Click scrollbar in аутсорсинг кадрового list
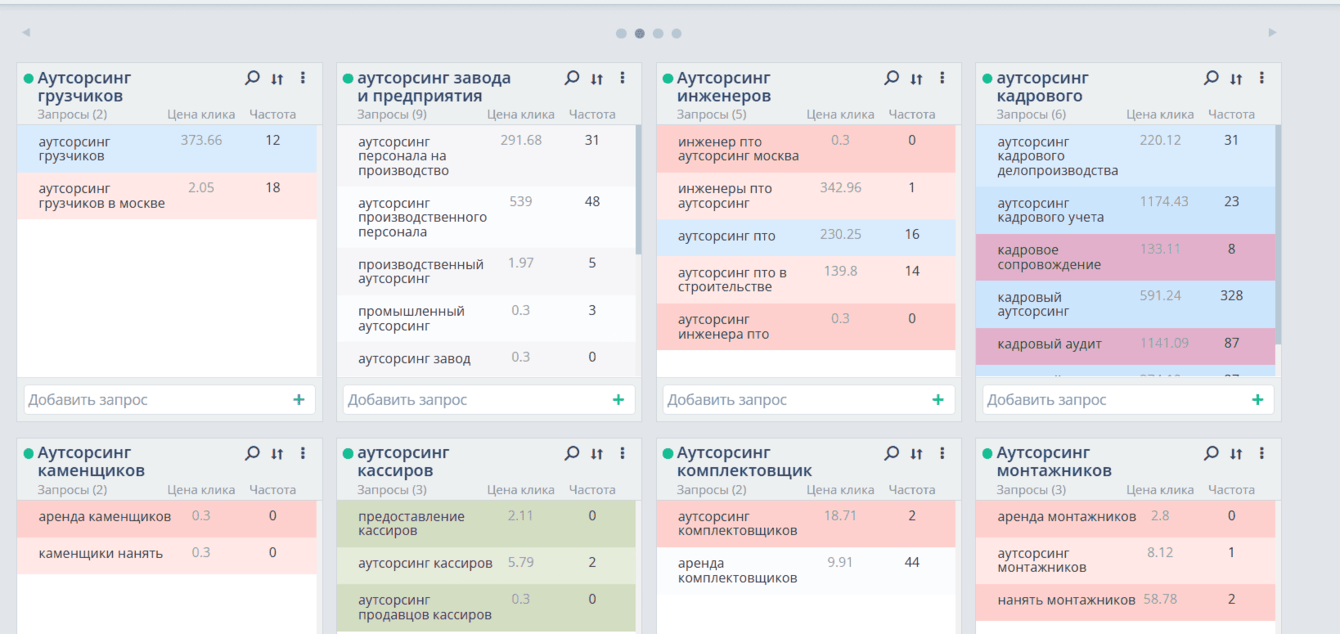The width and height of the screenshot is (1340, 634). (x=1279, y=234)
